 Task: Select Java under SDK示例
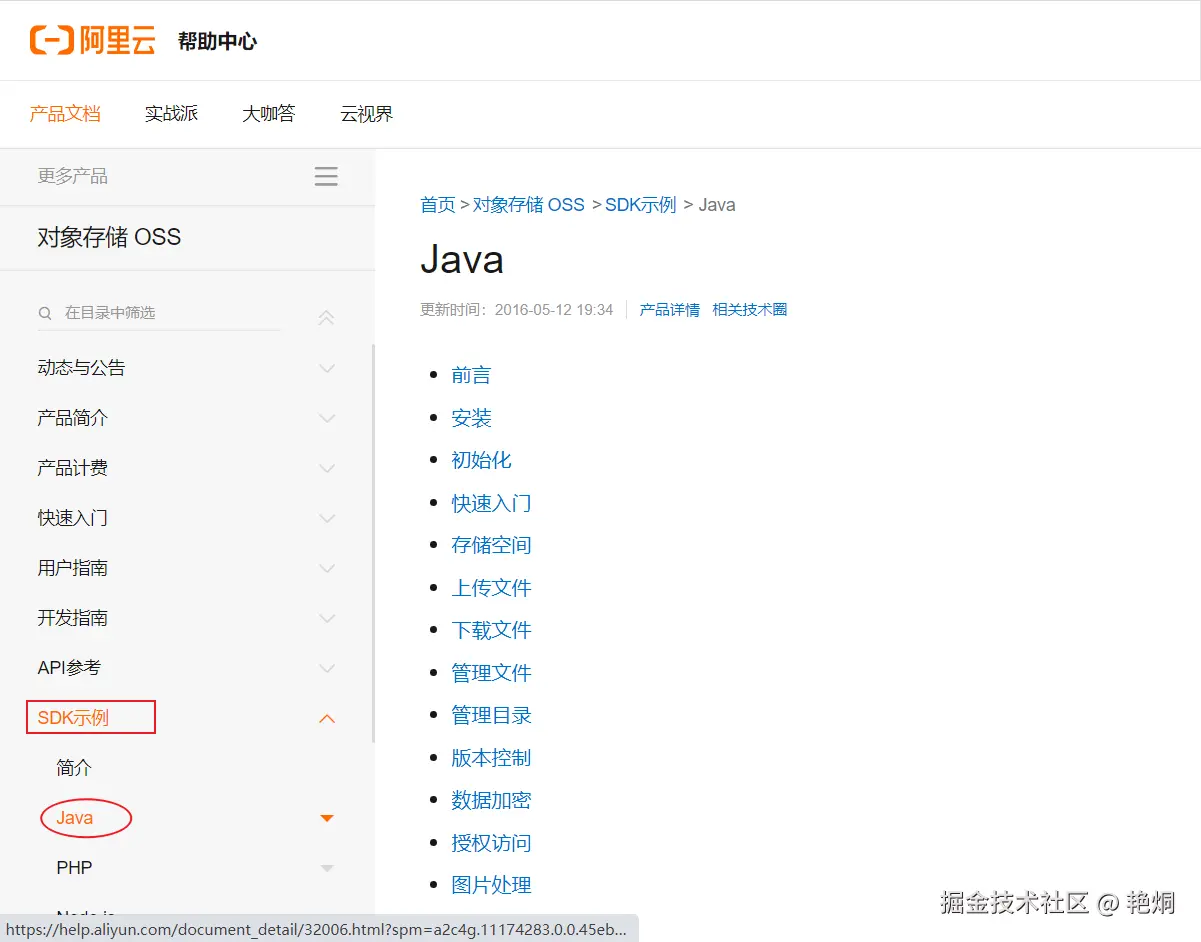tap(75, 818)
